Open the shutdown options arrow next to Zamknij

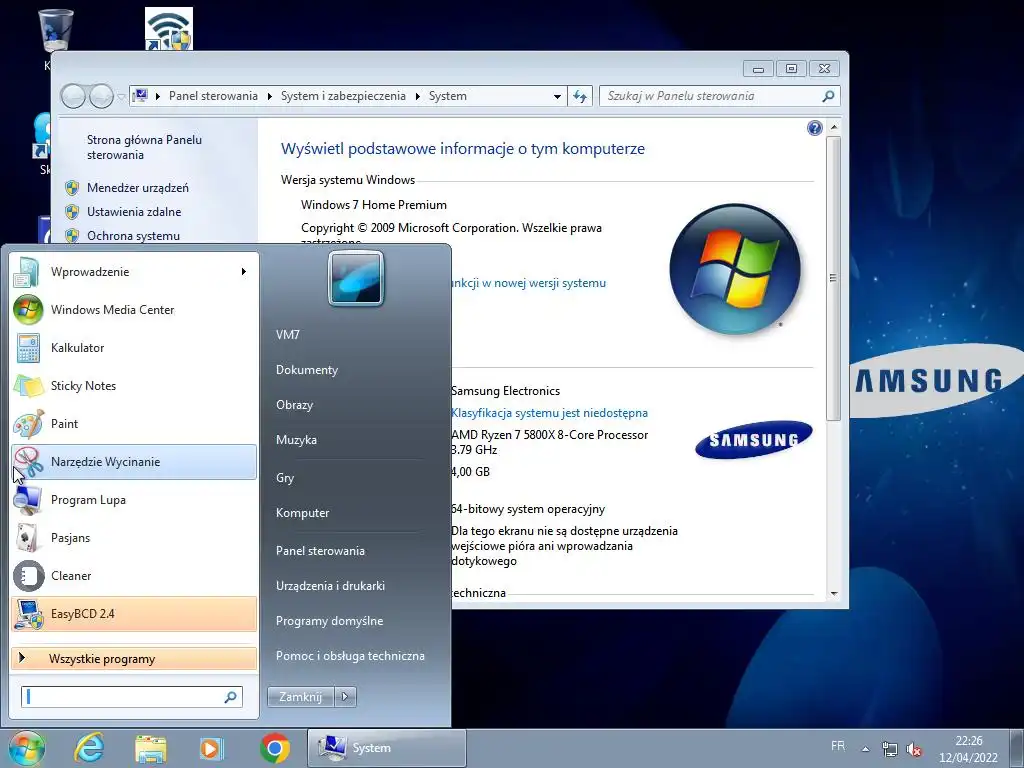345,697
